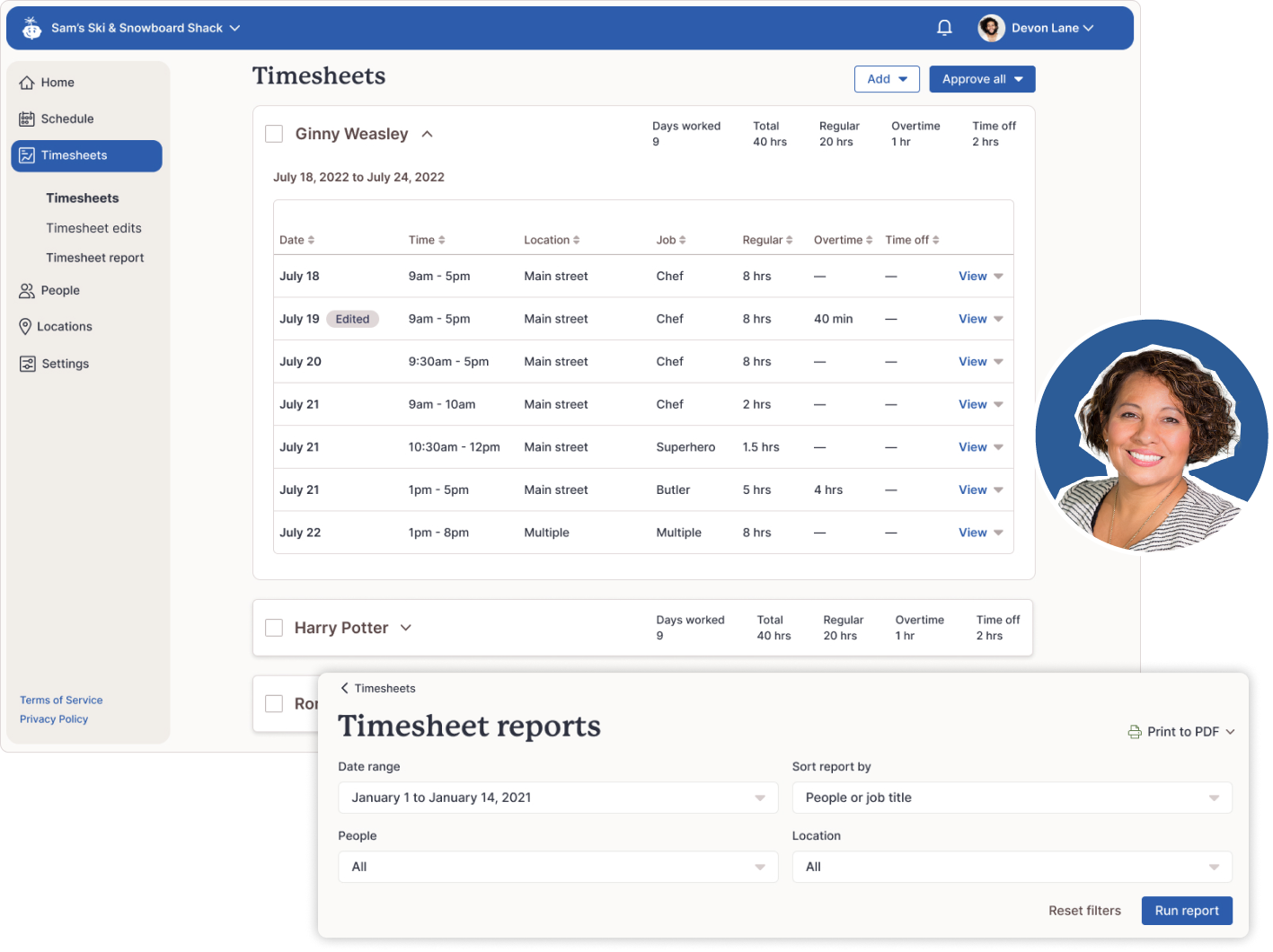Open Settings via sidebar icon
This screenshot has width=1273, height=952.
click(26, 363)
